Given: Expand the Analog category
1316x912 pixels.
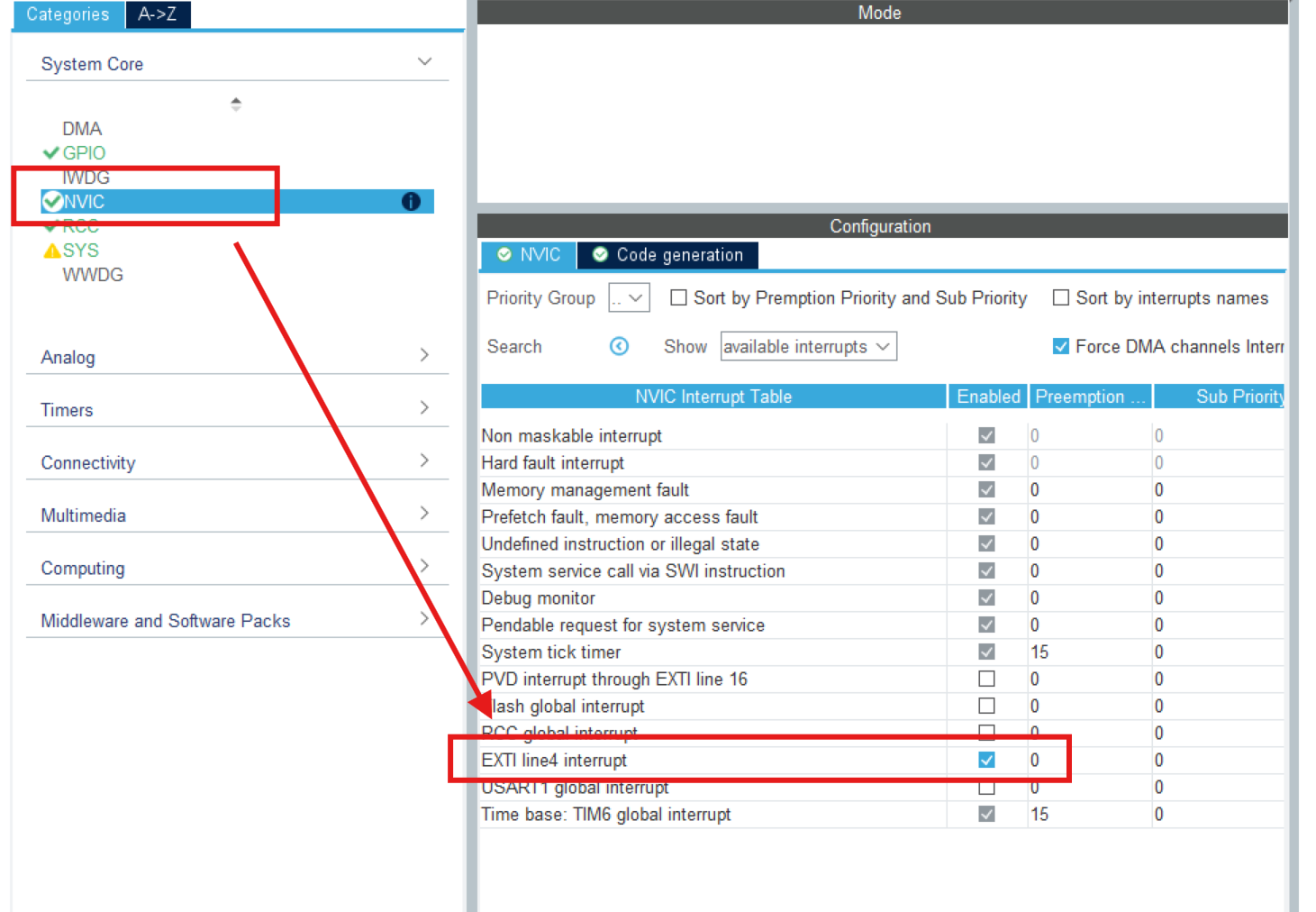Looking at the screenshot, I should [x=424, y=355].
